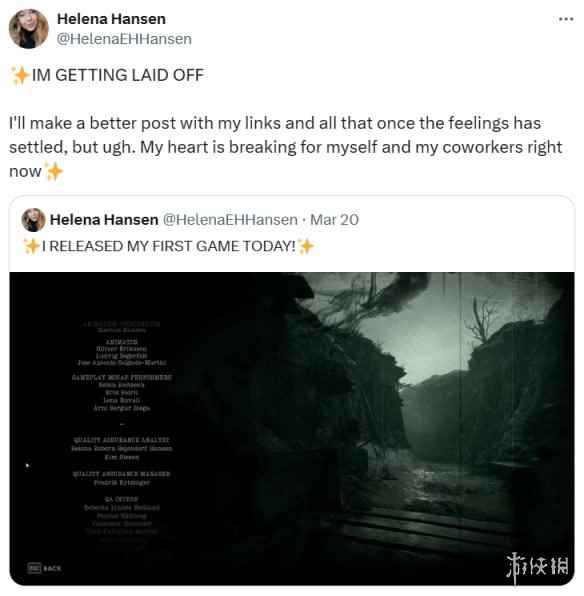Open the three-dot more options menu

[566, 19]
